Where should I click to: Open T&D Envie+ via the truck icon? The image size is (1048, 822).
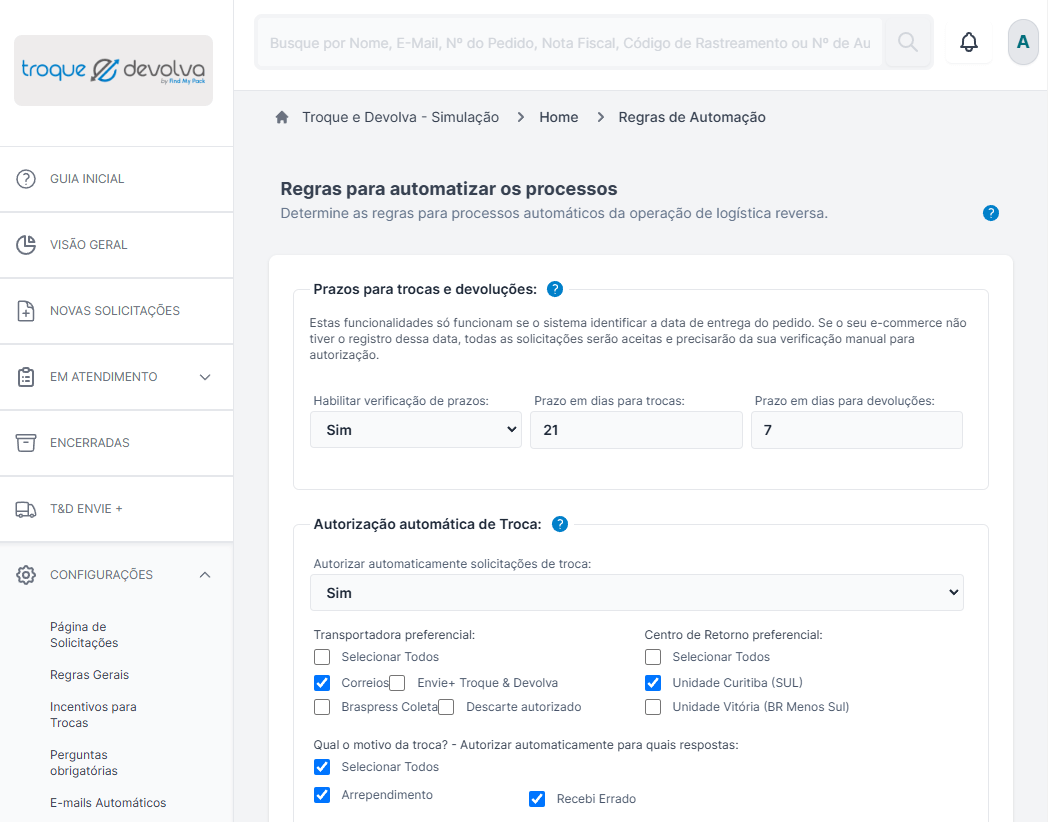tap(25, 508)
